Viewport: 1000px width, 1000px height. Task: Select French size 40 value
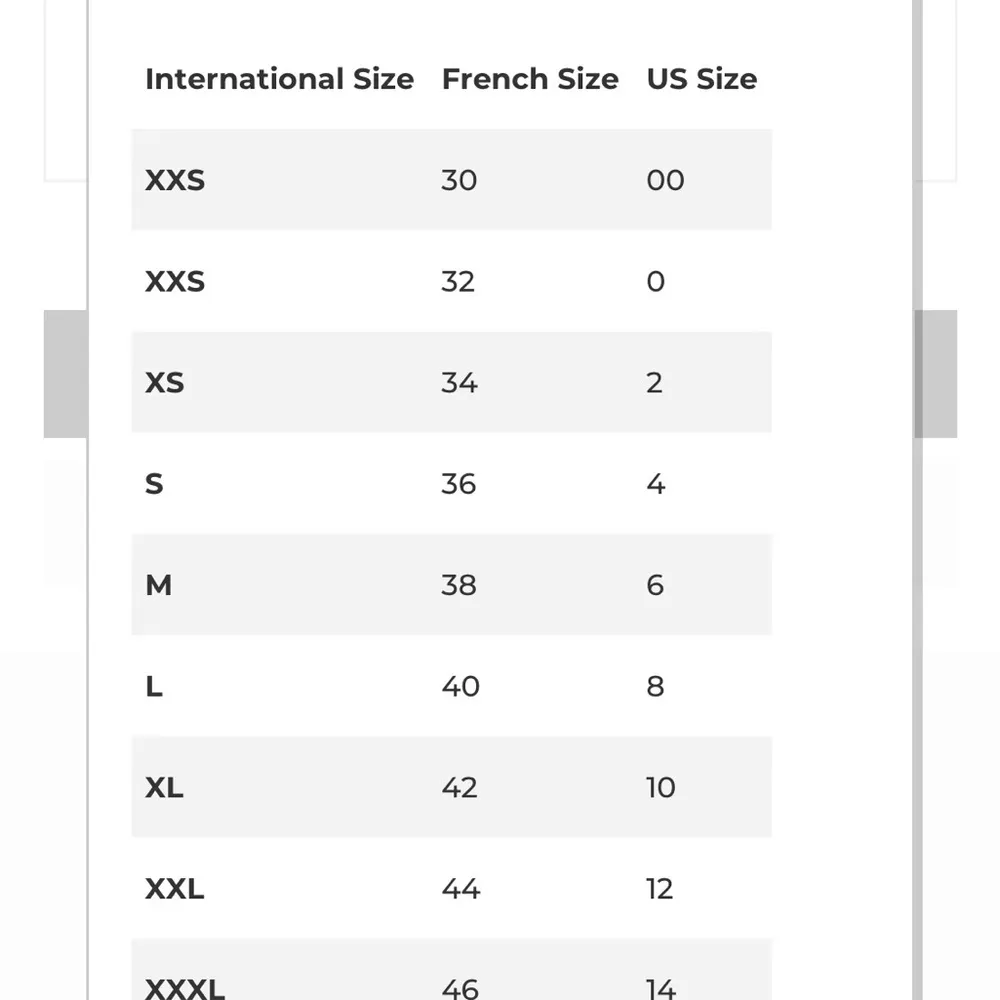(460, 686)
